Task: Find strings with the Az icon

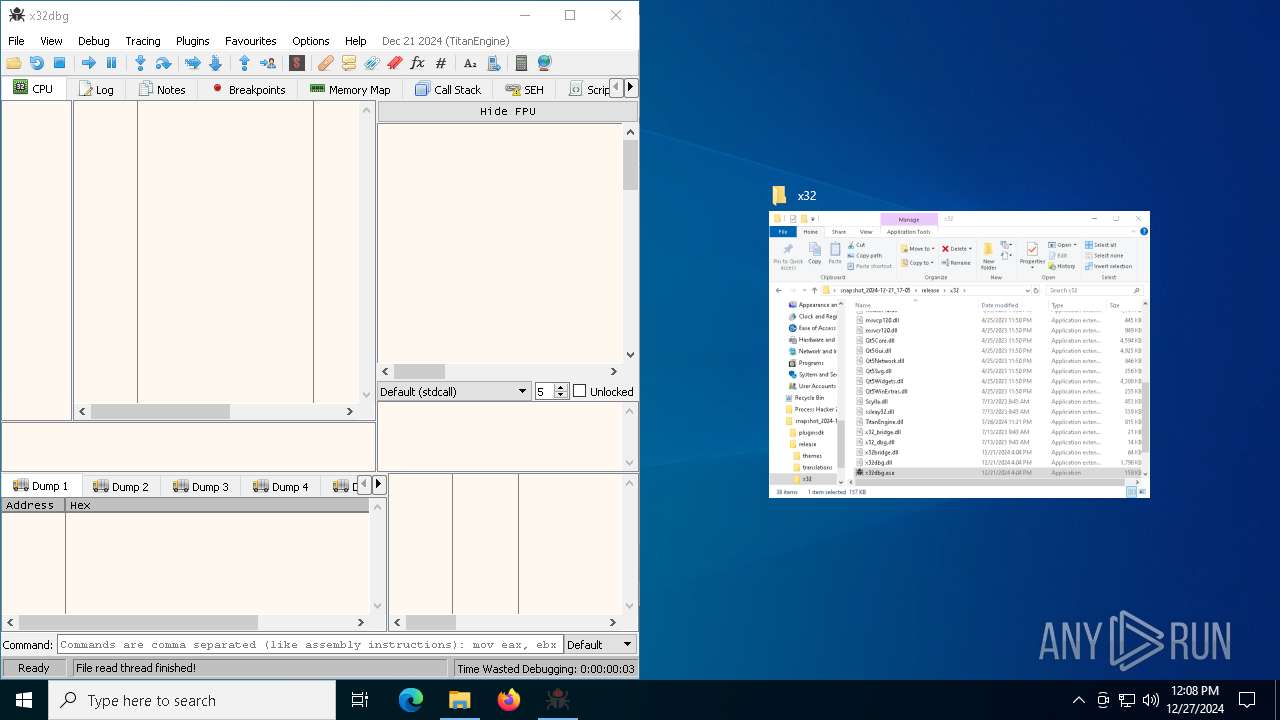Action: [470, 63]
